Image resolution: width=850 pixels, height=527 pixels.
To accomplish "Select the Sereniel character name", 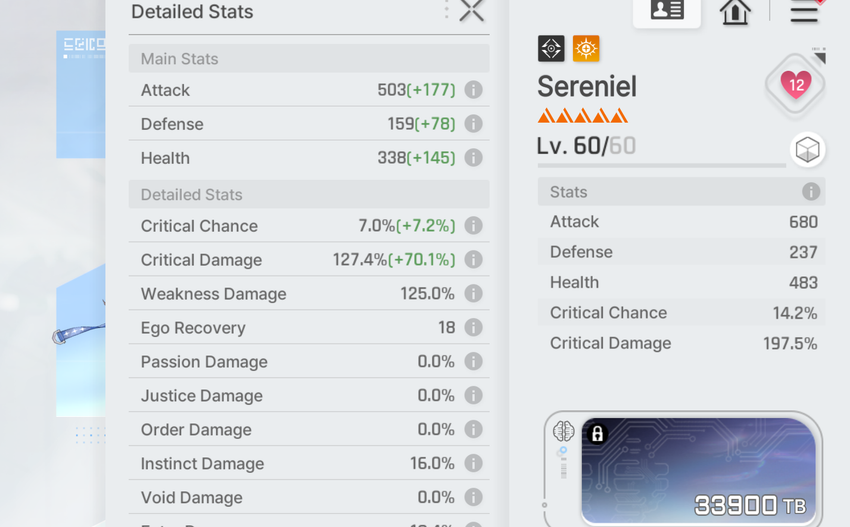I will tap(587, 87).
